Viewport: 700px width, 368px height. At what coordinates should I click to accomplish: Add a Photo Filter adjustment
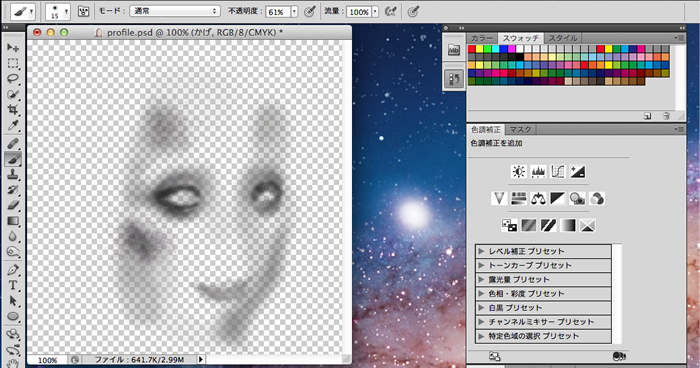[x=577, y=198]
